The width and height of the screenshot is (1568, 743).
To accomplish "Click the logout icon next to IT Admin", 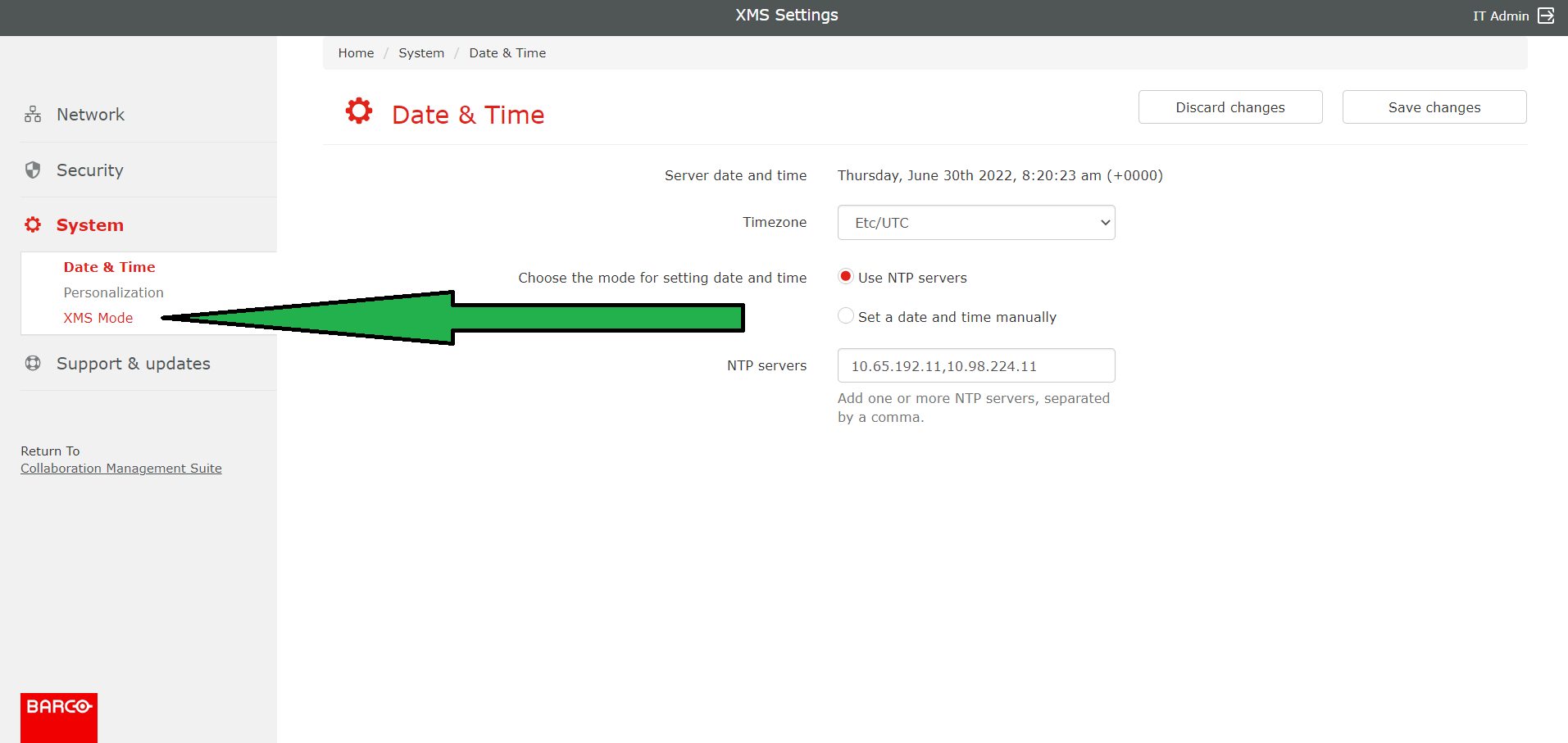I will click(1546, 16).
